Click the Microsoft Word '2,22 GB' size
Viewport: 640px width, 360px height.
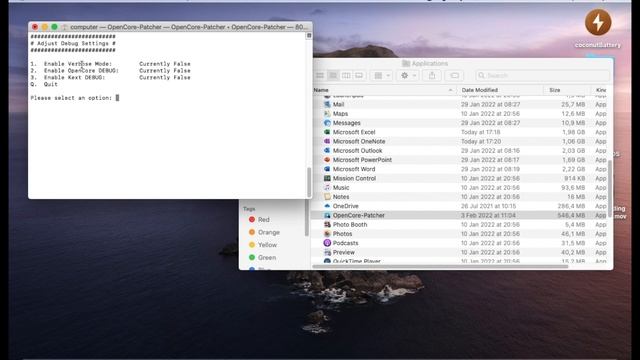573,169
